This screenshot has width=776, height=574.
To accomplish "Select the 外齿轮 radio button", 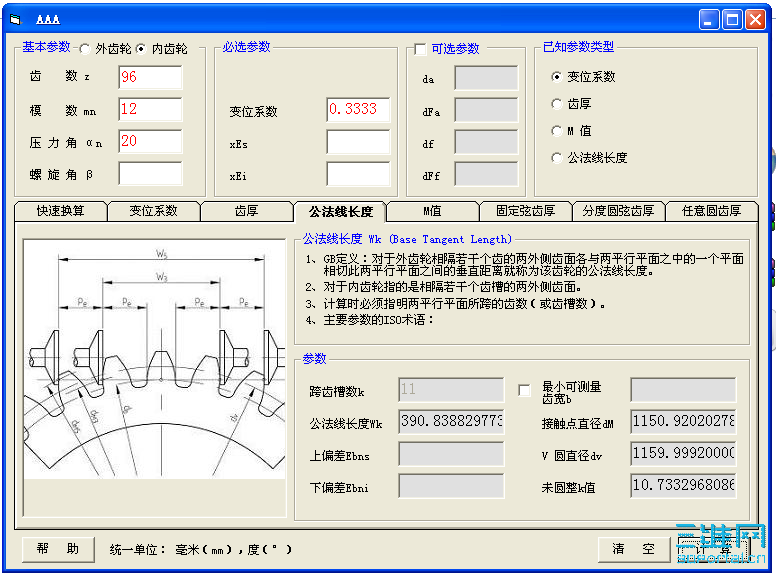I will coord(85,48).
